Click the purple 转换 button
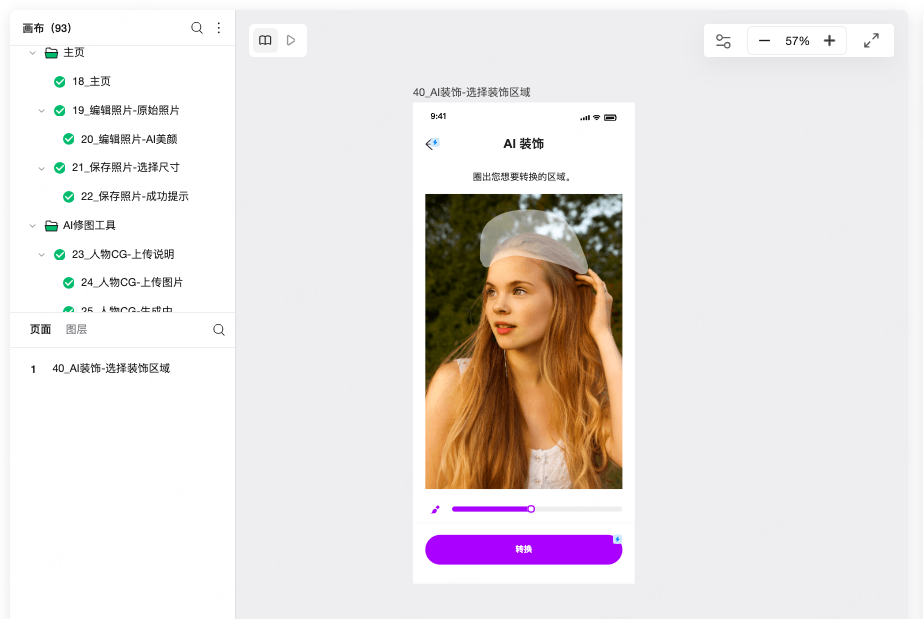This screenshot has width=924, height=619. pyautogui.click(x=523, y=549)
